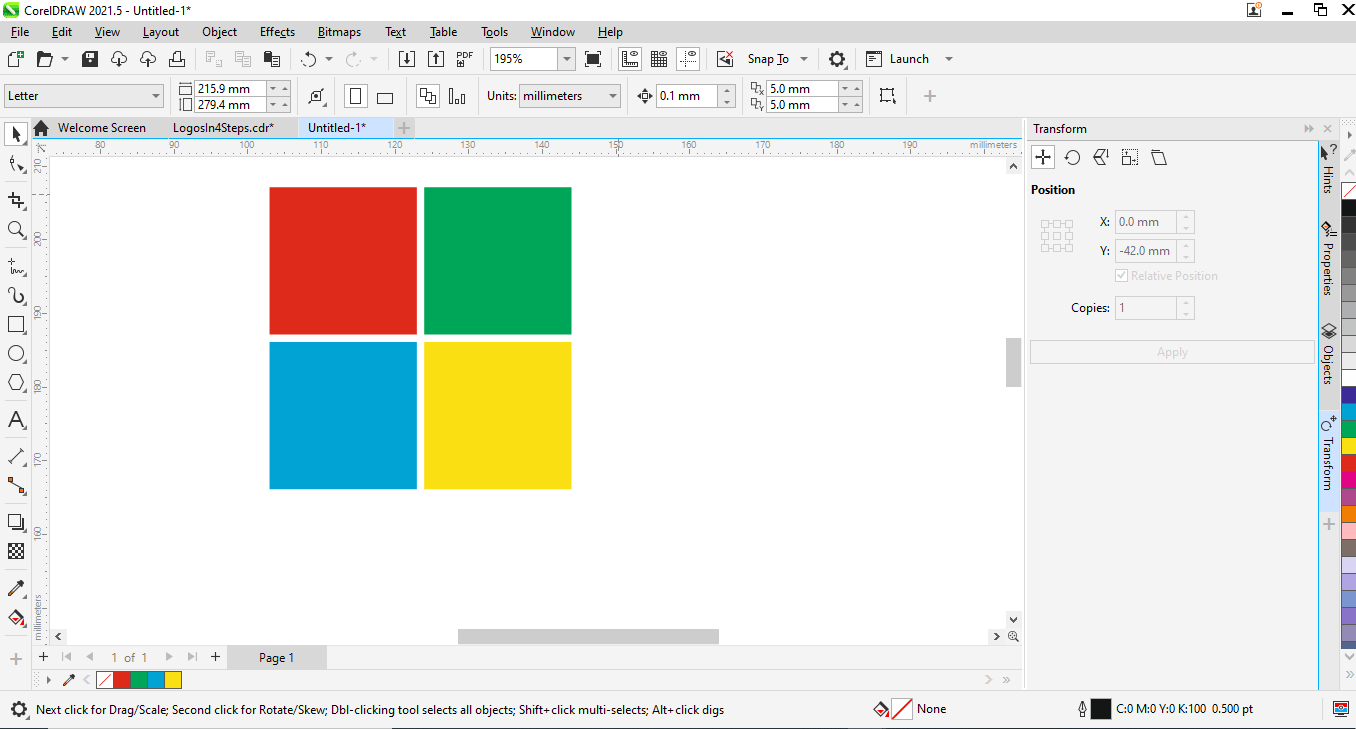Toggle Relative Position checkbox
Viewport: 1356px width, 729px height.
click(x=1122, y=276)
